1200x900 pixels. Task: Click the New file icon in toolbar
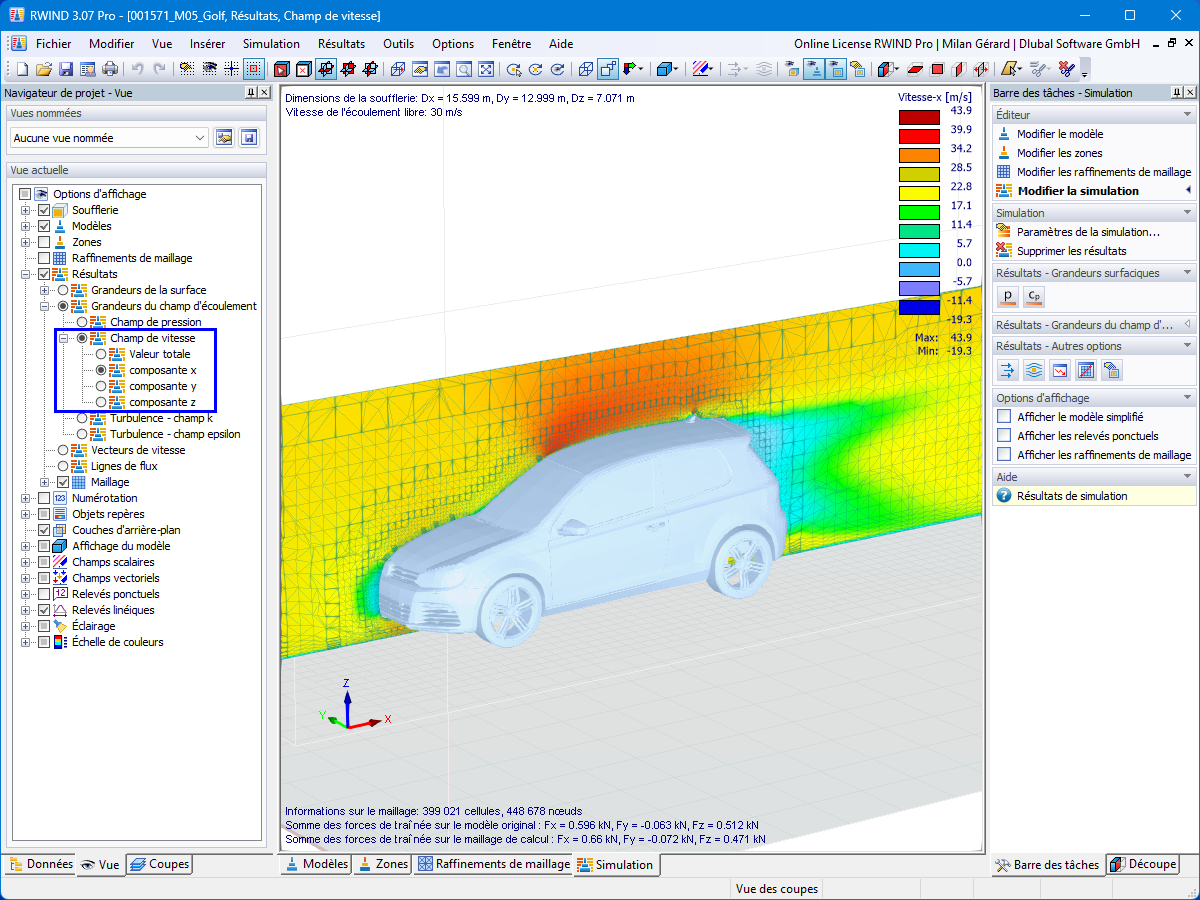[x=22, y=69]
